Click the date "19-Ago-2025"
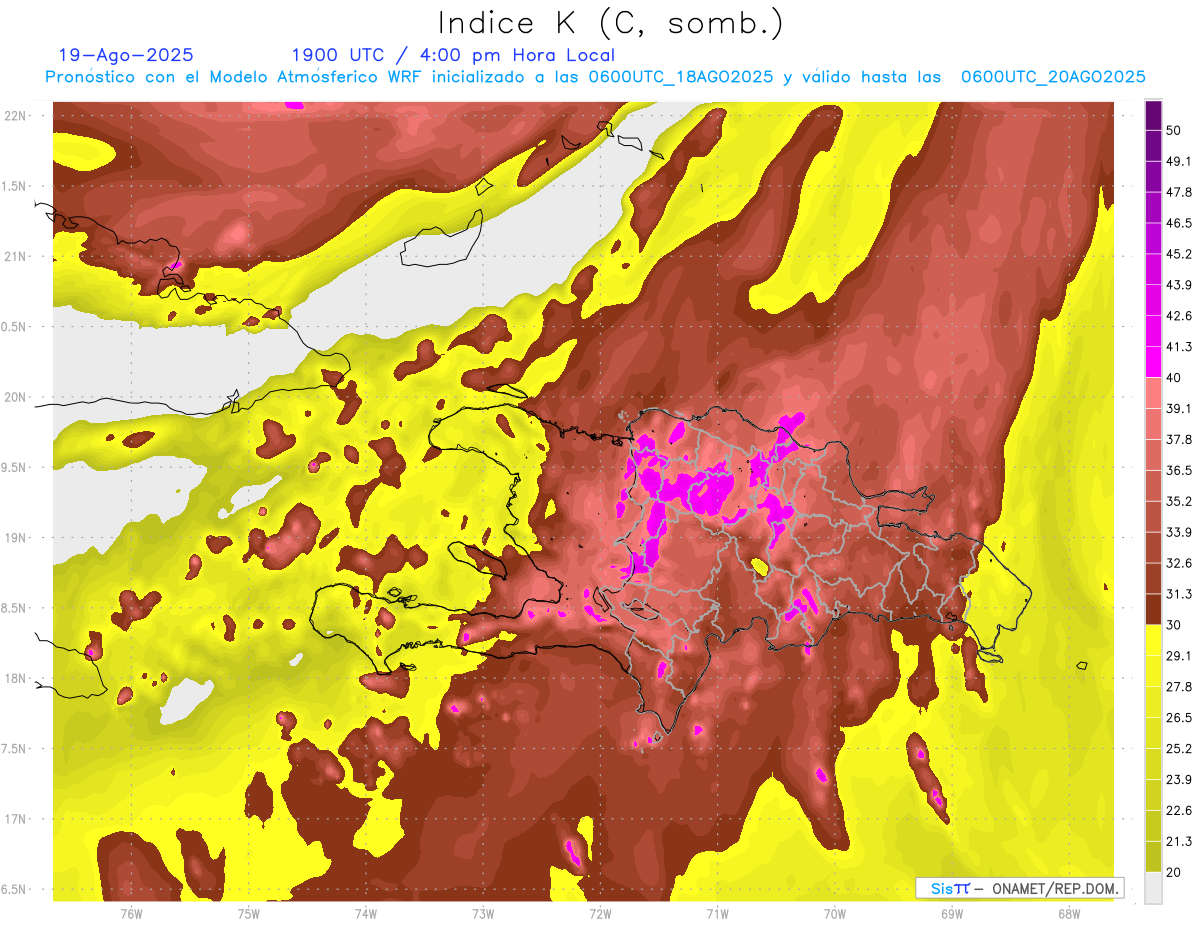Screen dimensions: 1200x927 pos(126,55)
